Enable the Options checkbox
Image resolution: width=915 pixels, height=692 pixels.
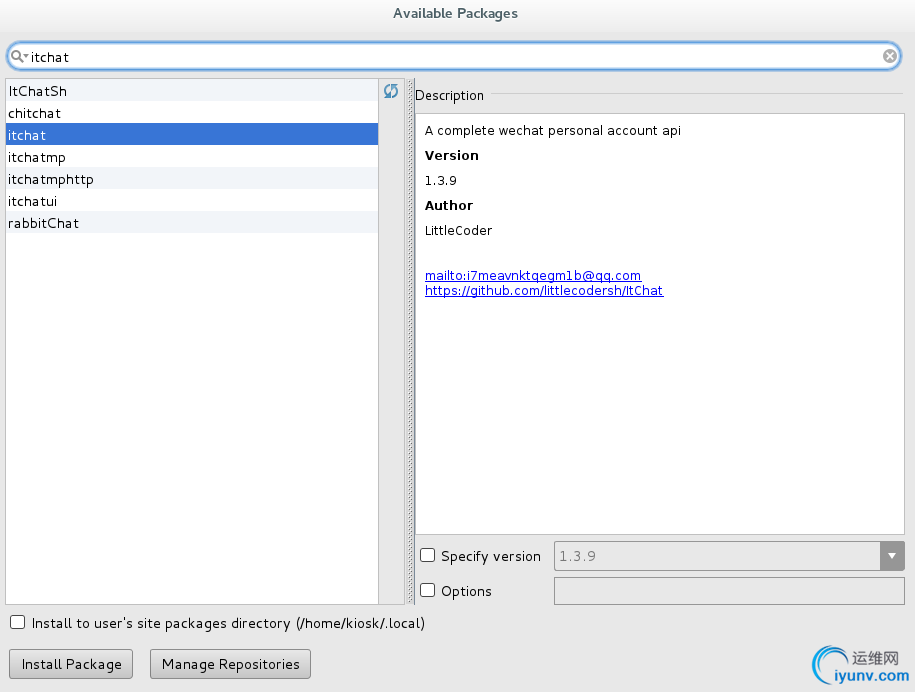coord(428,590)
